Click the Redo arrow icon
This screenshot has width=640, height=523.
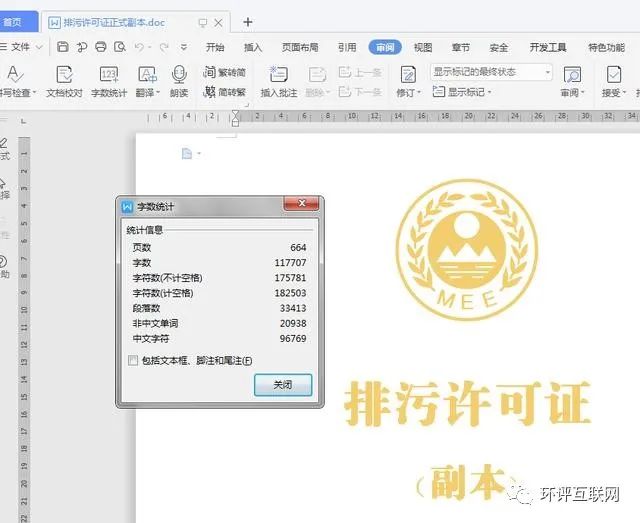164,47
